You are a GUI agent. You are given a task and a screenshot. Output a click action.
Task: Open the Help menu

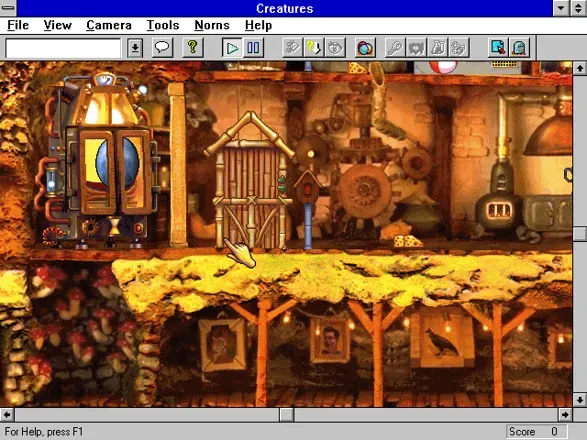coord(258,25)
